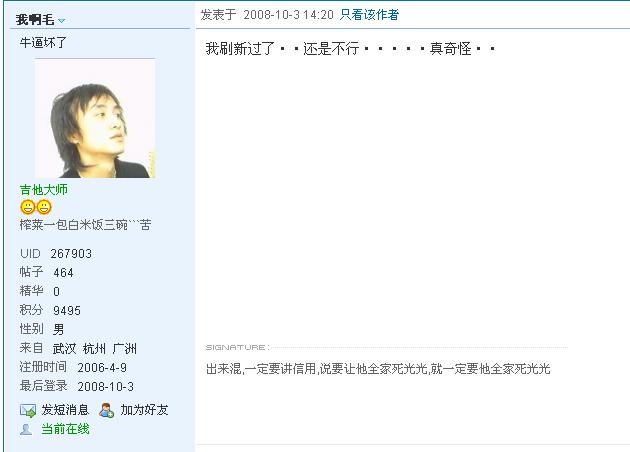
Task: Open the dropdown arrow next to username 我啊毛
Action: pos(61,20)
